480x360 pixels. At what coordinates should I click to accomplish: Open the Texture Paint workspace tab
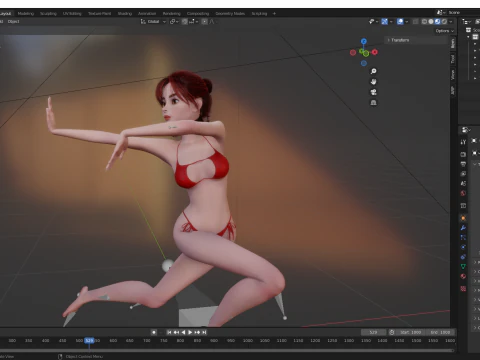(x=99, y=14)
